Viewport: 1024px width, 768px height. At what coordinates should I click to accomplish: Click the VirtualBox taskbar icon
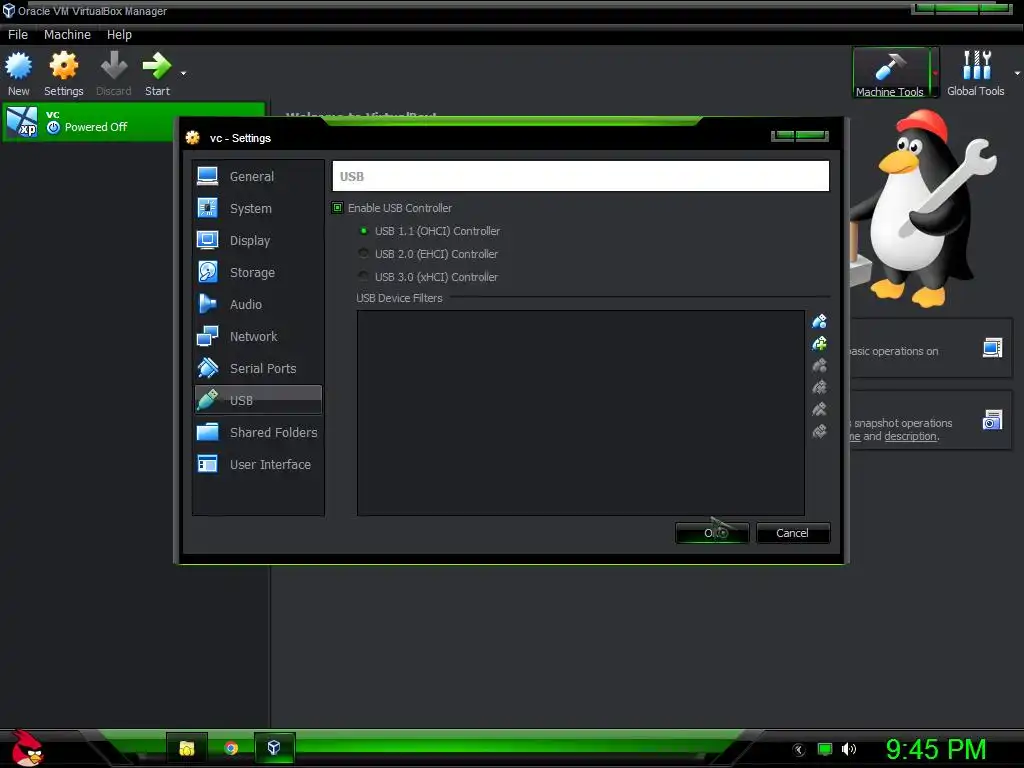click(x=274, y=748)
